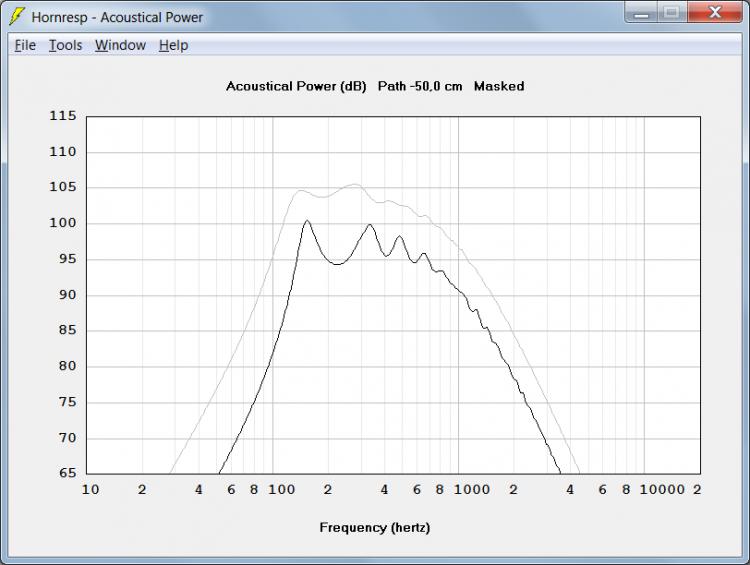Click the 'Acoustical Power (dB)' chart title

click(296, 87)
